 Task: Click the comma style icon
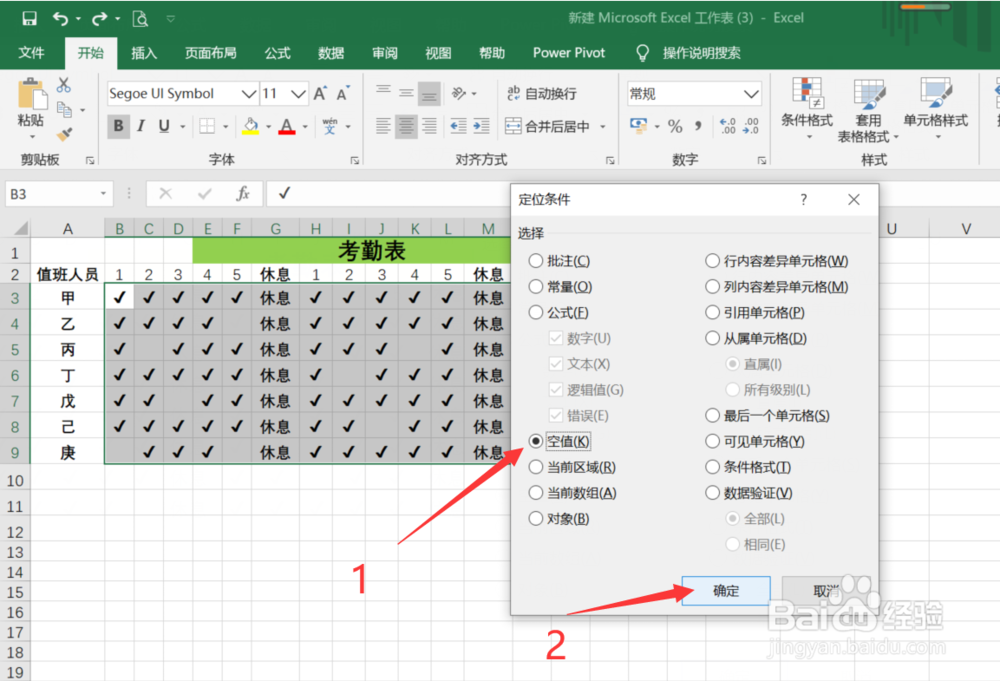pos(698,126)
